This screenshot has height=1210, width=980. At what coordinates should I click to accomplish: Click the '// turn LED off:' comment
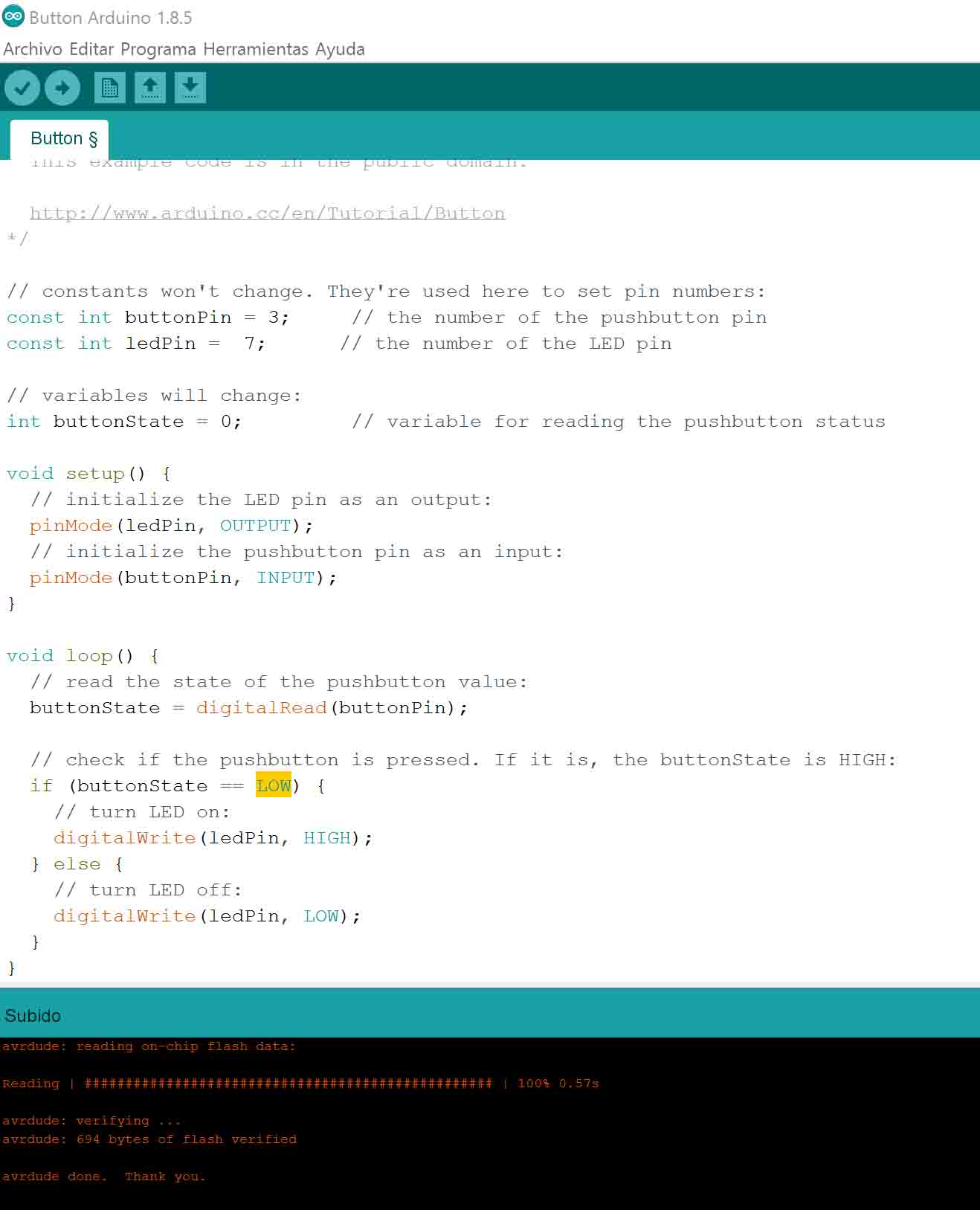pos(148,890)
